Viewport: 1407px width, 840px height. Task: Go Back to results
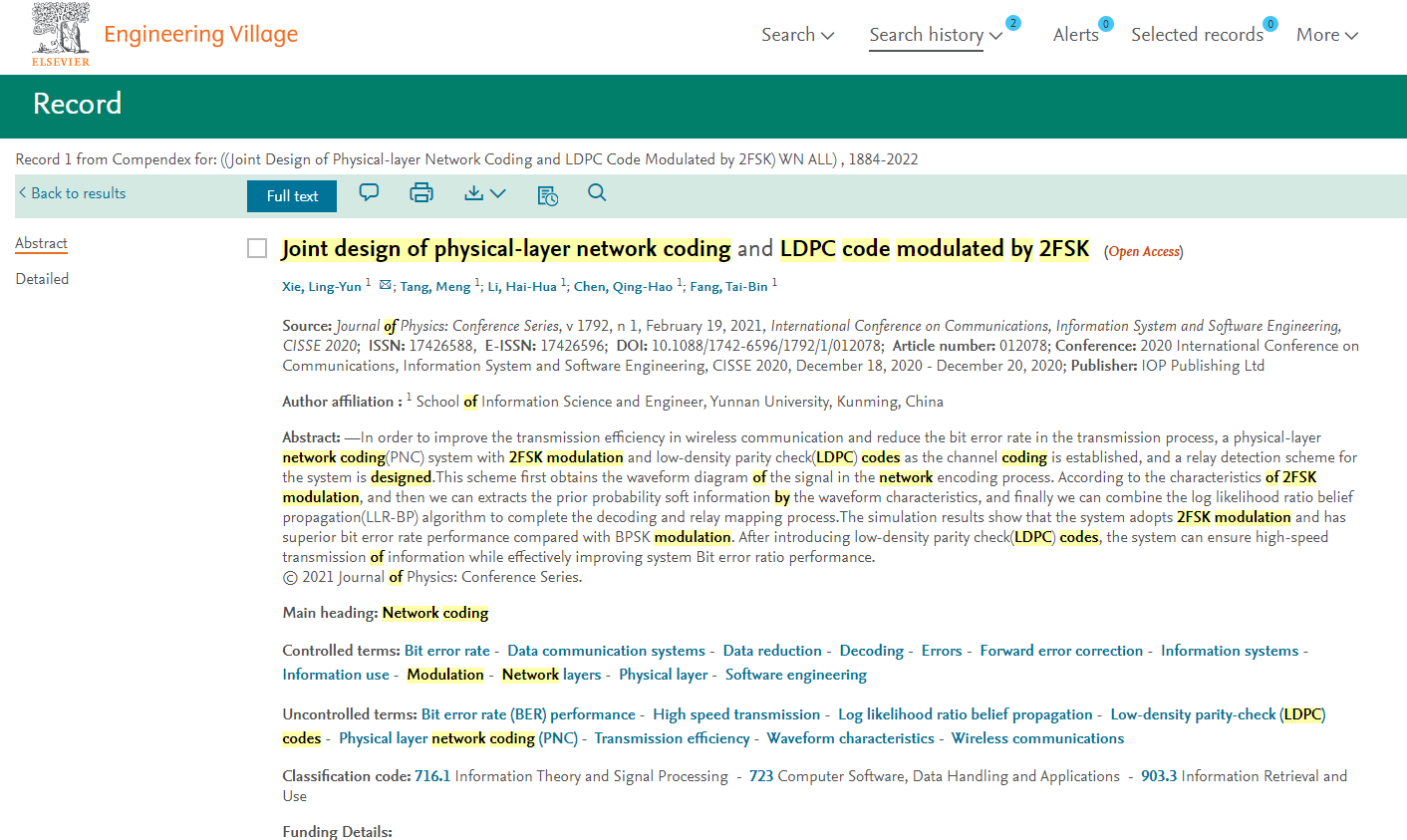tap(72, 193)
